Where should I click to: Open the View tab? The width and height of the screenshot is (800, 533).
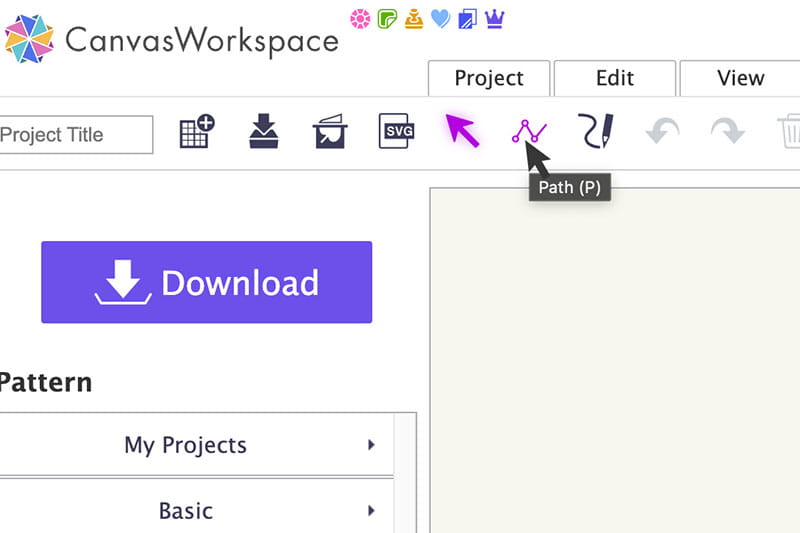coord(740,78)
